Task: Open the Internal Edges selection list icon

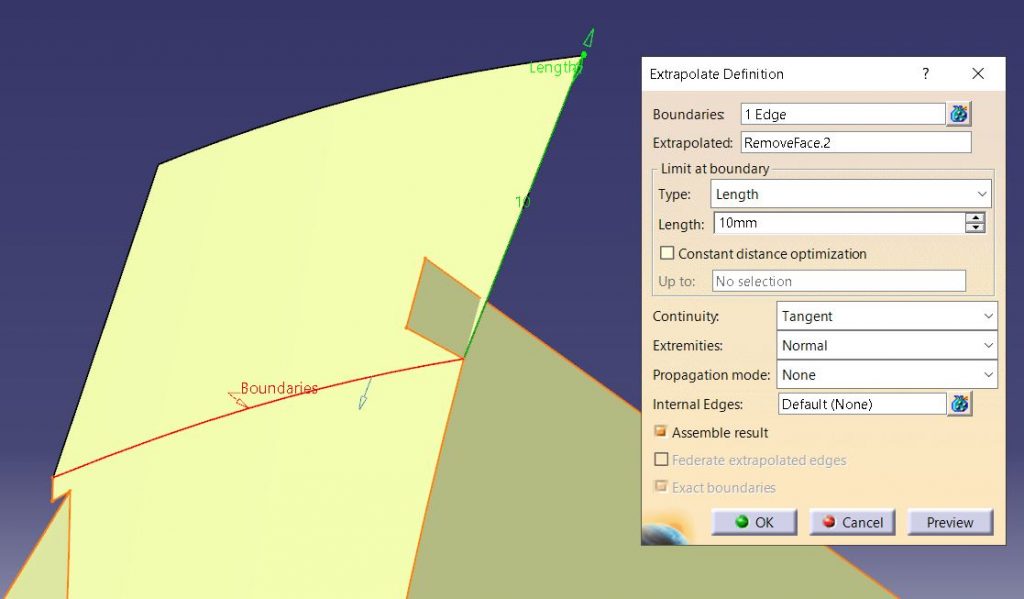Action: pos(959,404)
